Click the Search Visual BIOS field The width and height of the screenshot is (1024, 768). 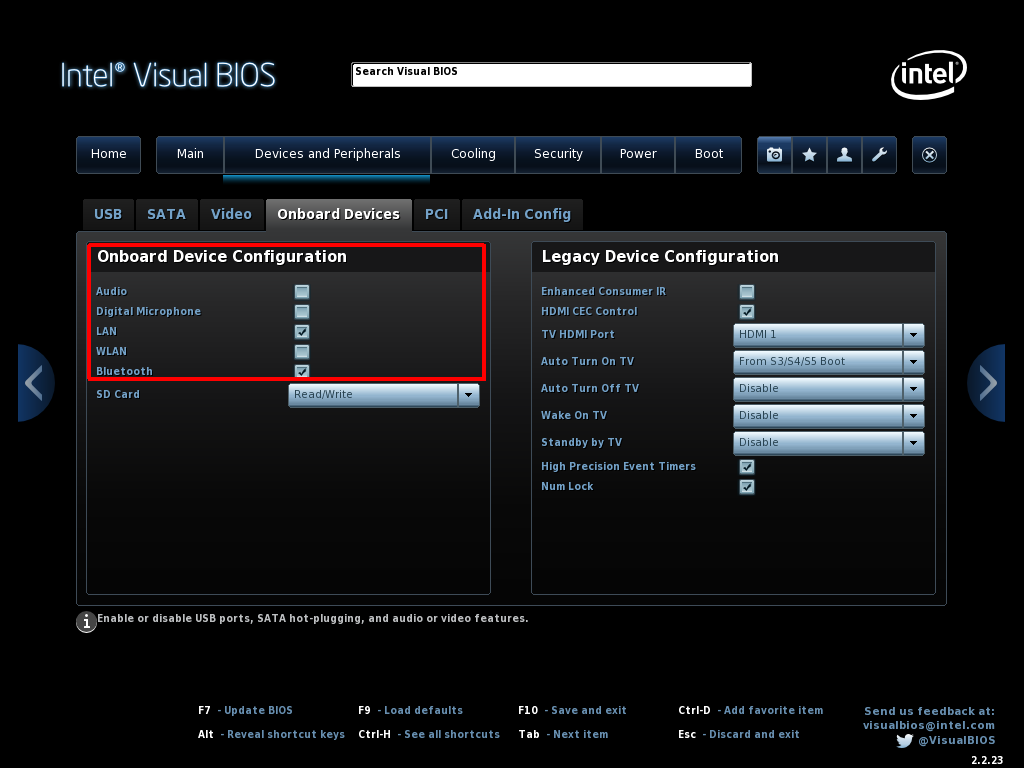(x=552, y=74)
